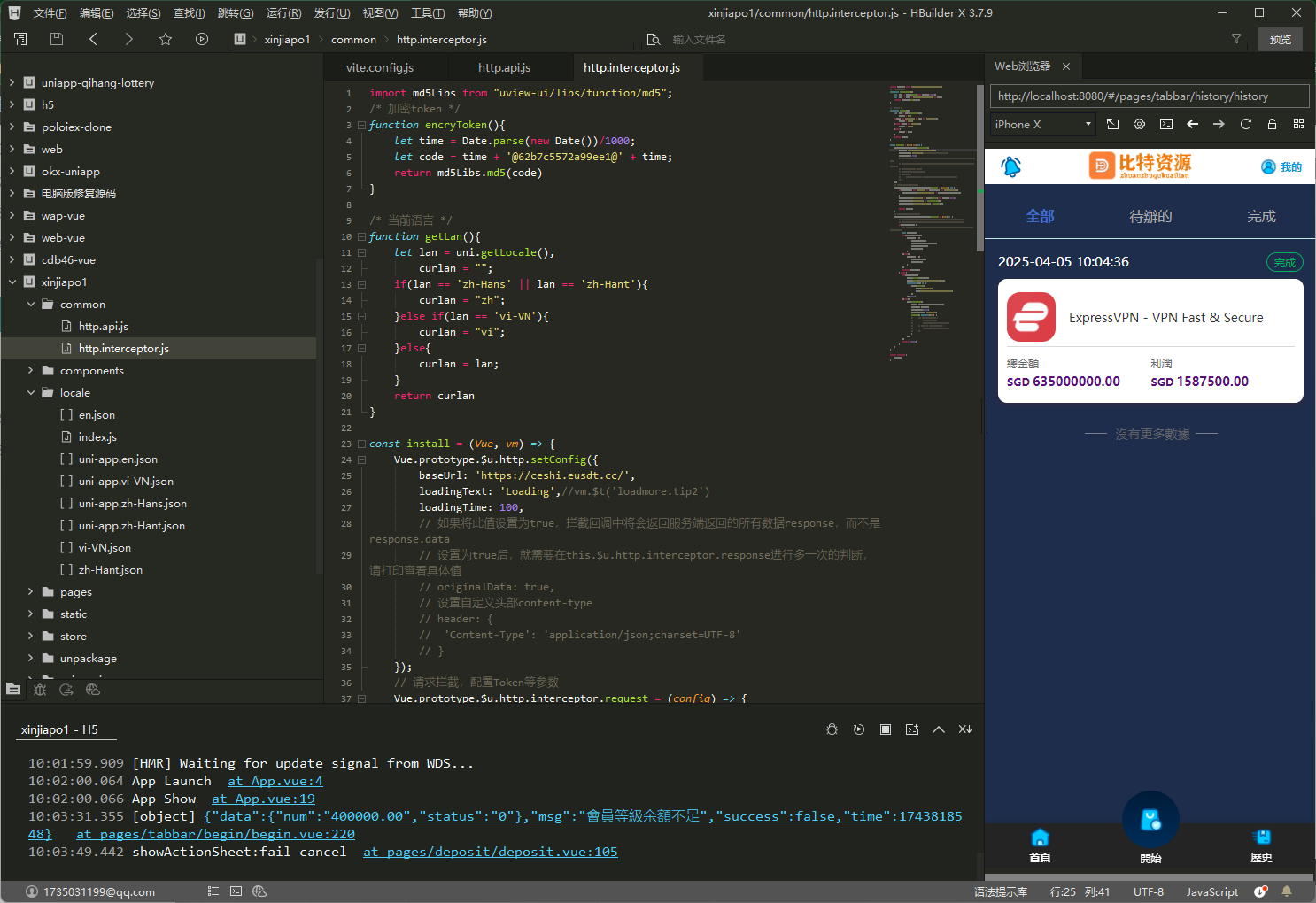Close the Web浏览器 tab
Screen dimensions: 1316x903
pos(1066,66)
